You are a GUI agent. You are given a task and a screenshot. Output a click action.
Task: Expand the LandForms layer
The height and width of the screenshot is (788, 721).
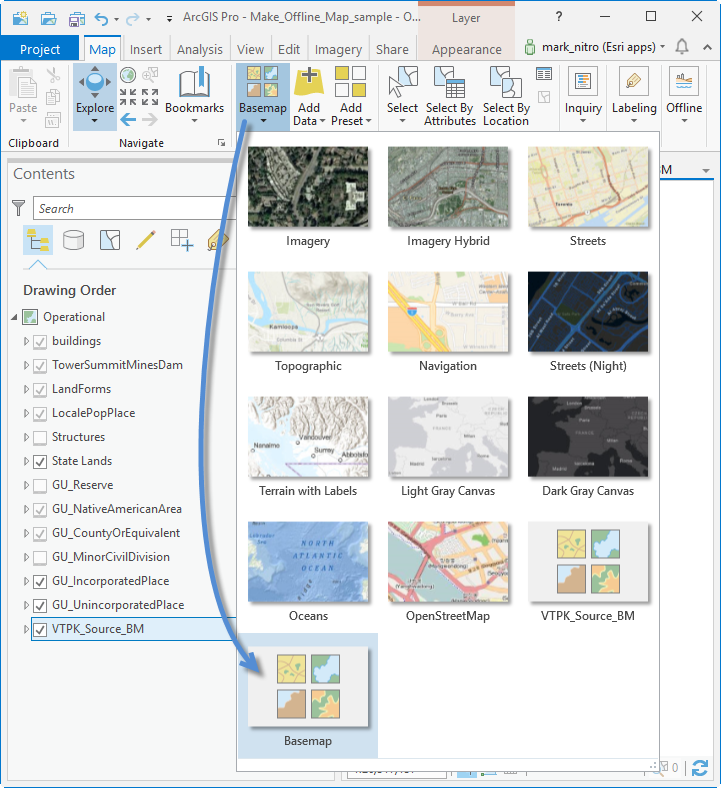click(26, 389)
